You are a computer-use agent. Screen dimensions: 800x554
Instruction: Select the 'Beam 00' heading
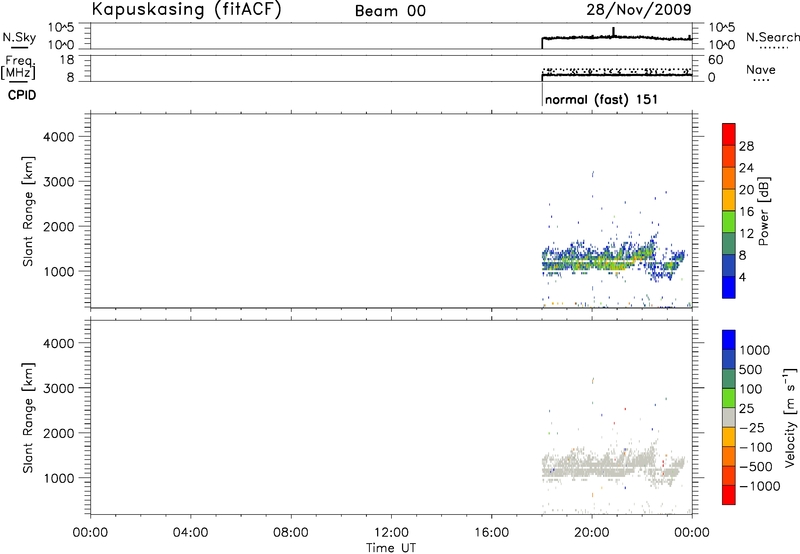(390, 11)
